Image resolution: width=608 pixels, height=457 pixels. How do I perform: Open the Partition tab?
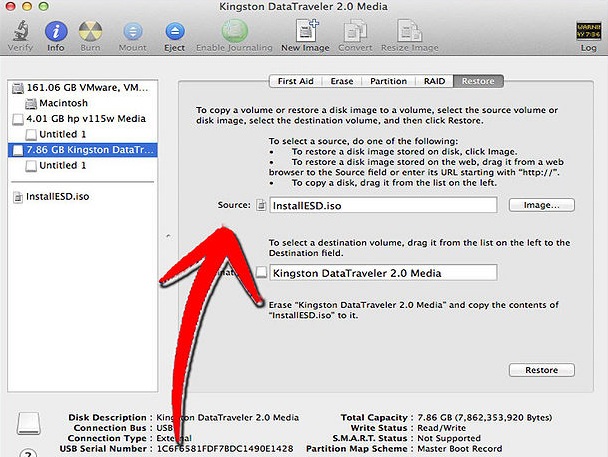[388, 81]
